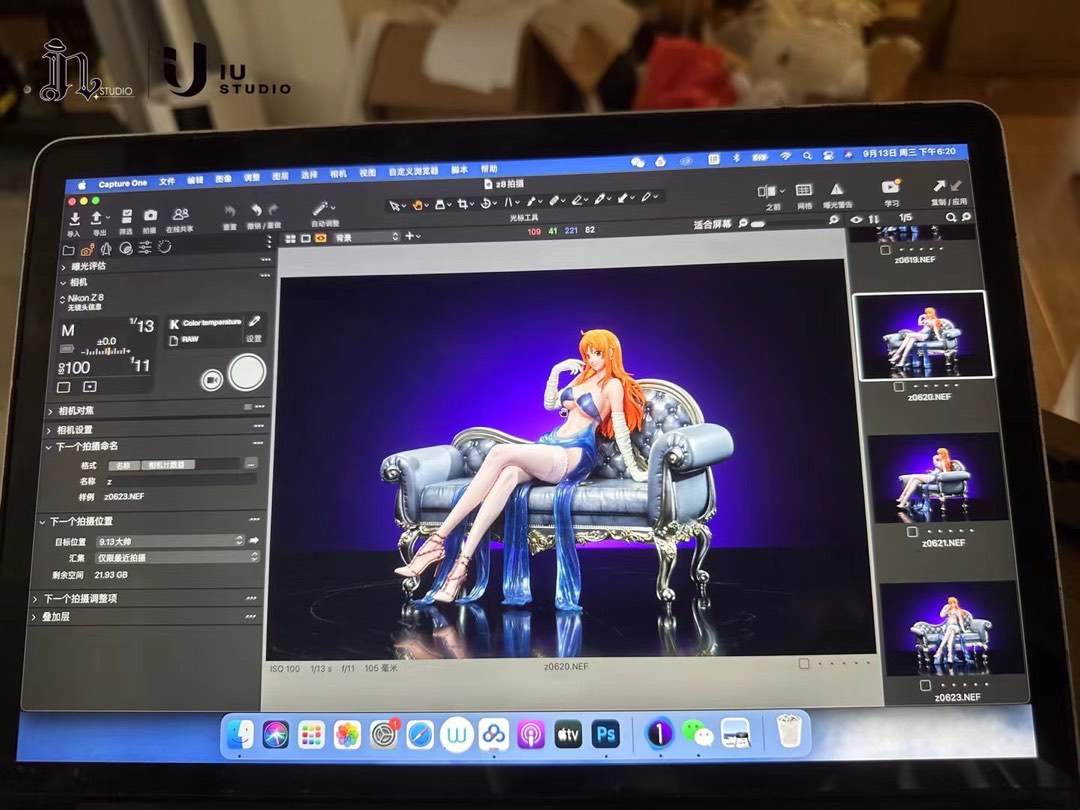Adjust the viewer zoom slider
The width and height of the screenshot is (1080, 810).
758,224
